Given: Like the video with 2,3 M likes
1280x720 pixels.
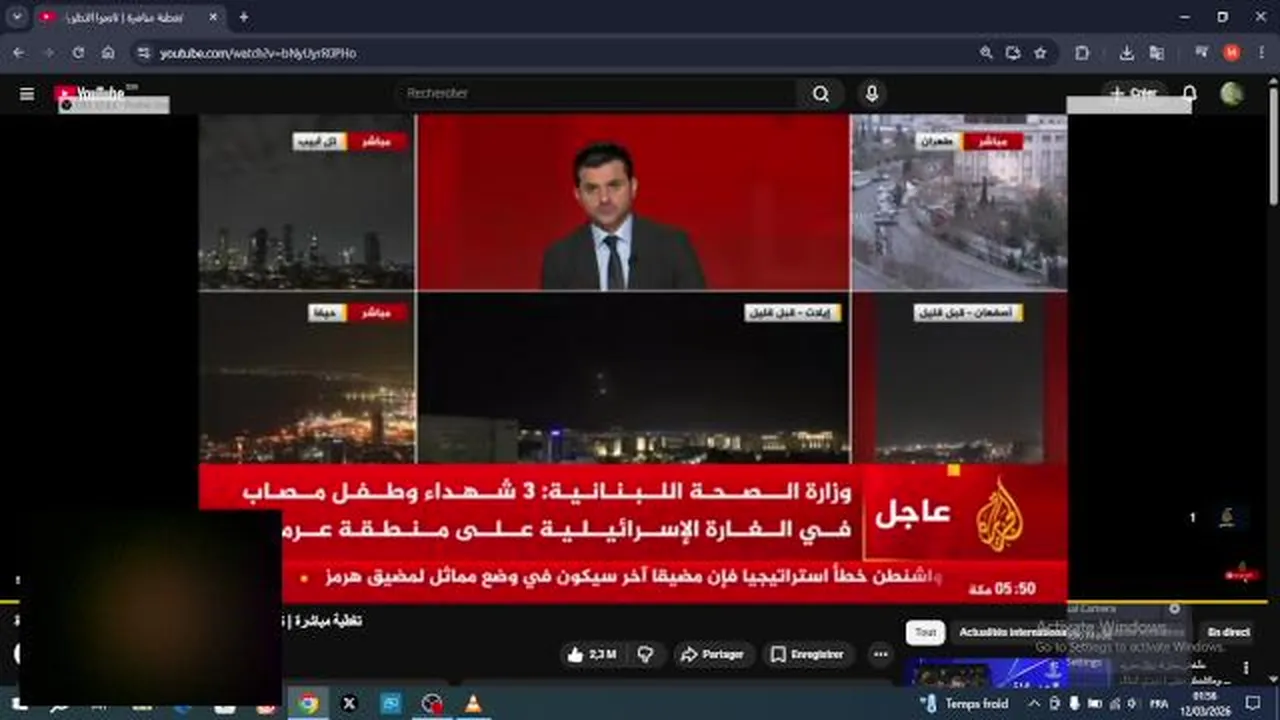Looking at the screenshot, I should pos(594,654).
